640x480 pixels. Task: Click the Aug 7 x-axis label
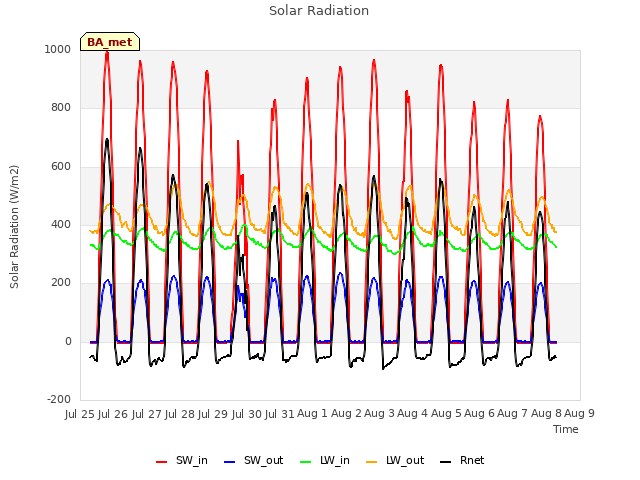513,414
